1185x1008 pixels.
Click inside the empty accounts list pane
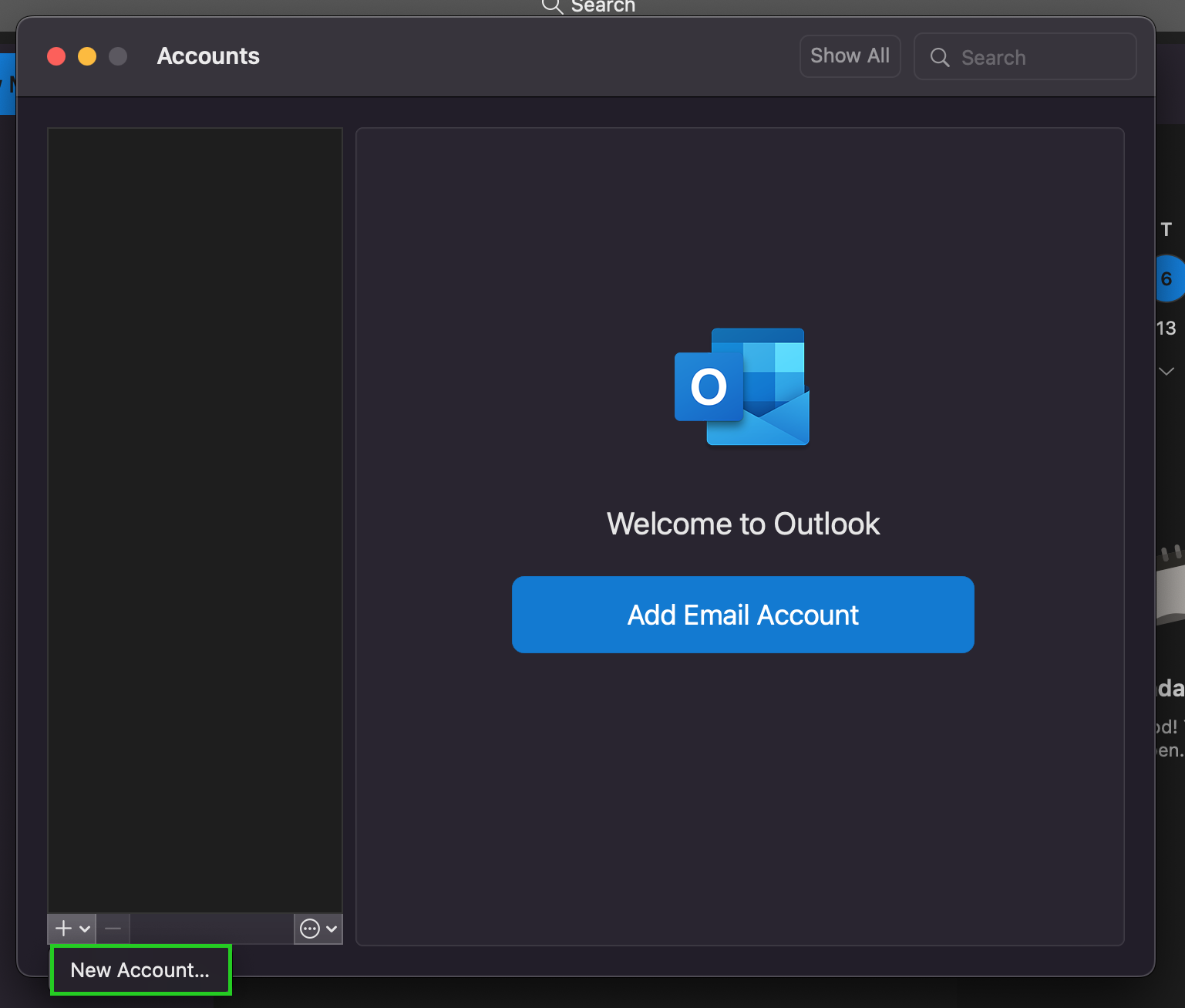(194, 517)
